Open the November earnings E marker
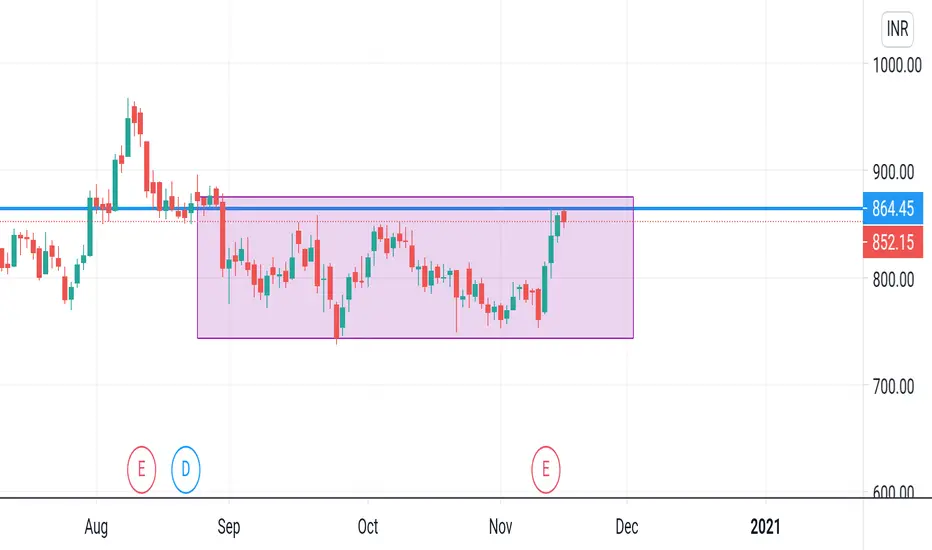Viewport: 932px width, 550px height. coord(546,470)
